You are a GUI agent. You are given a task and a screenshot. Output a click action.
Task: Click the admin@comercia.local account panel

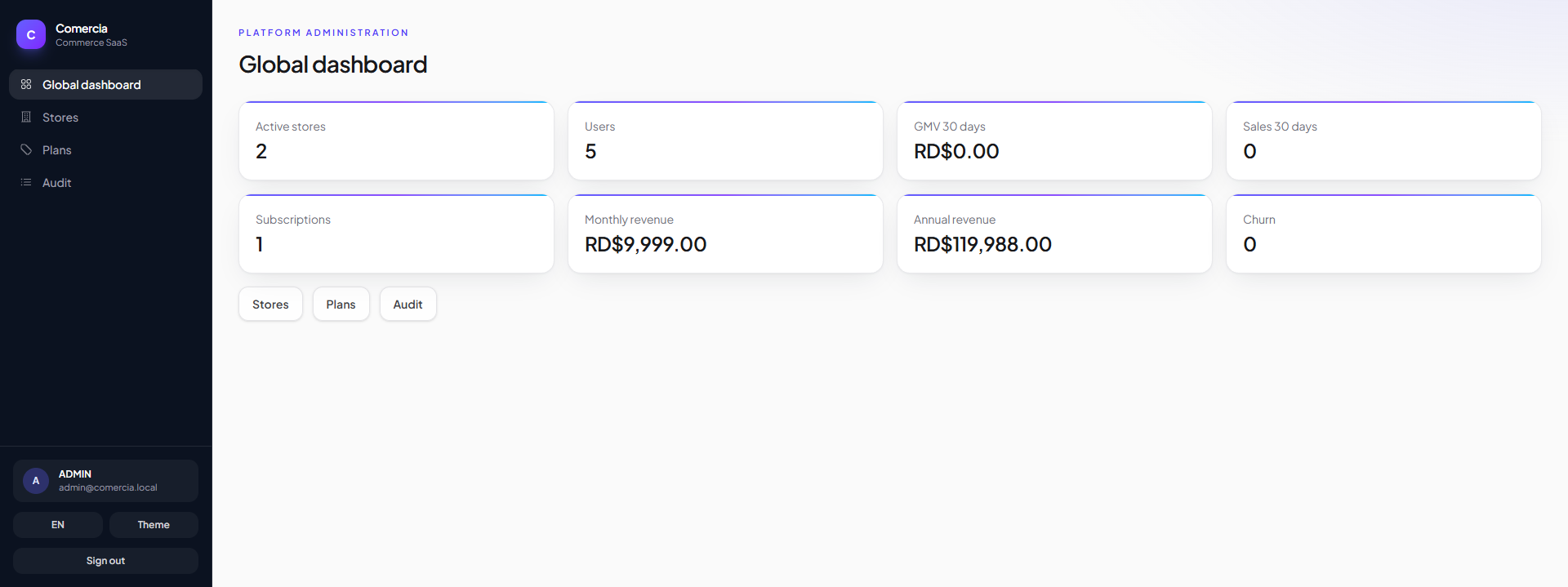[x=105, y=481]
